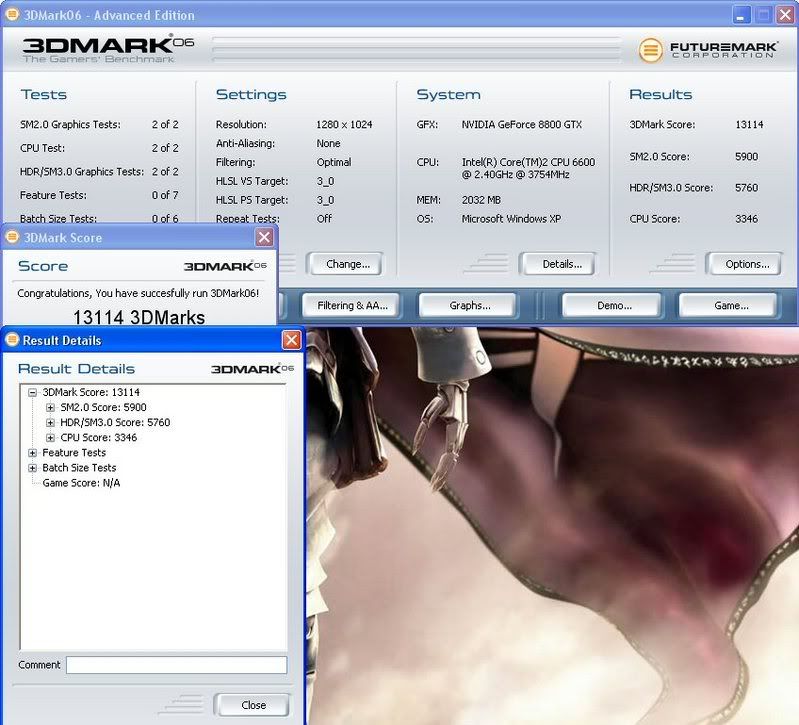Click the Graphs... button

coord(468,306)
